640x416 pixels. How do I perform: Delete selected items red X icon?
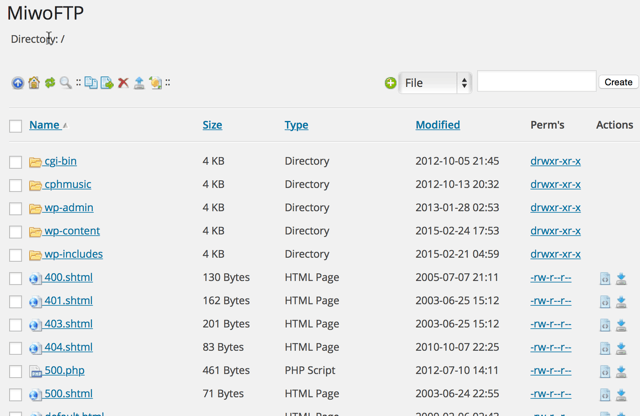point(123,83)
